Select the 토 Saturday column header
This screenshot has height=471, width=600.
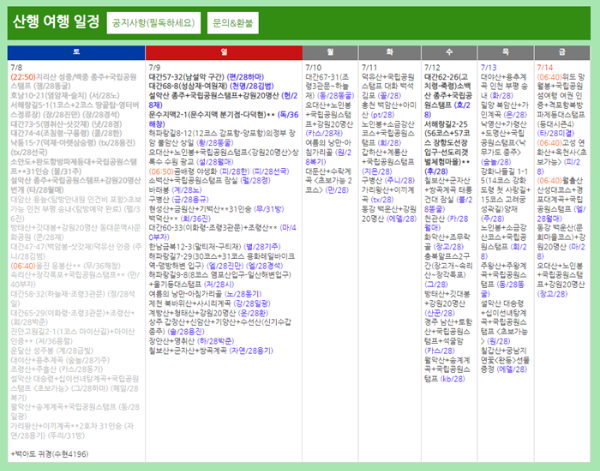pos(77,52)
